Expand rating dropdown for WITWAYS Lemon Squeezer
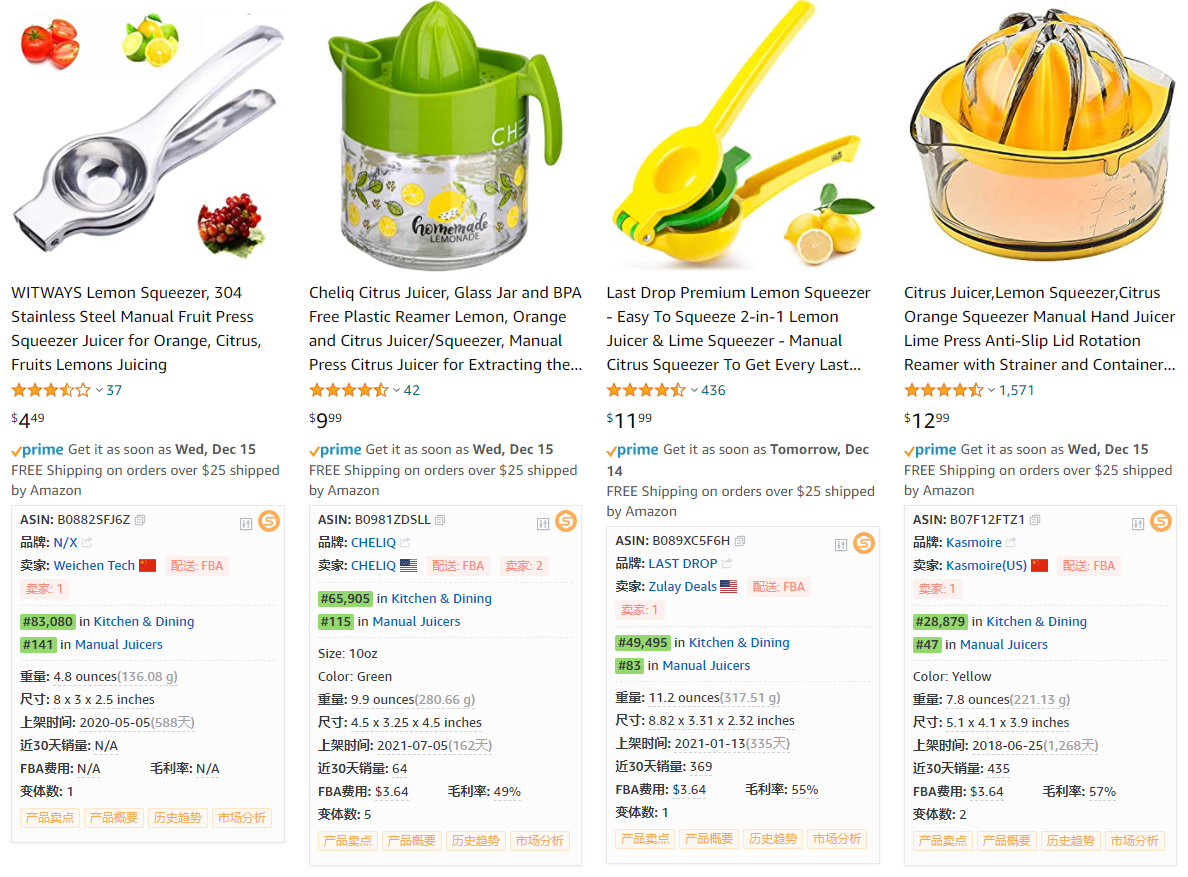 tap(98, 390)
